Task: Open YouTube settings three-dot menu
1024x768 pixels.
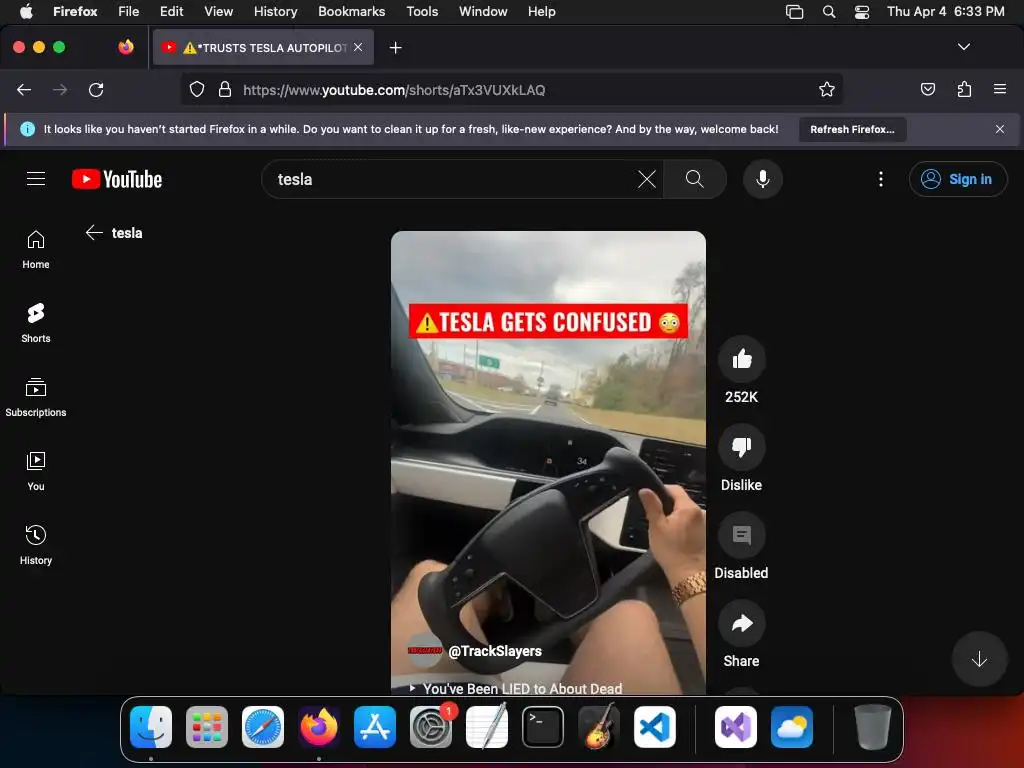Action: point(880,179)
